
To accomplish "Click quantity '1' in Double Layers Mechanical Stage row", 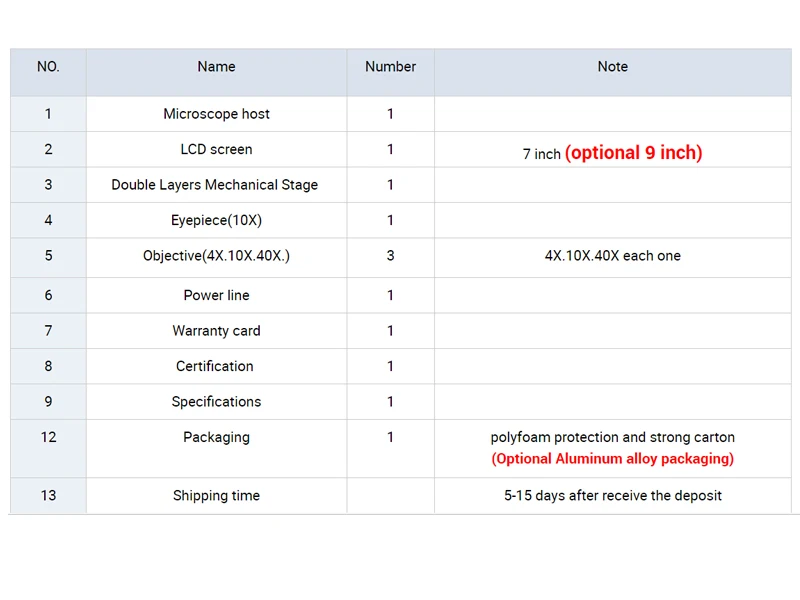I will (390, 185).
